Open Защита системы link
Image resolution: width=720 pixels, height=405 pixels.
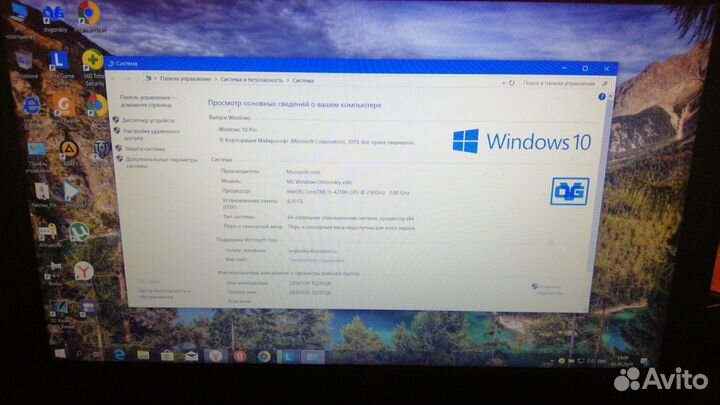point(145,149)
